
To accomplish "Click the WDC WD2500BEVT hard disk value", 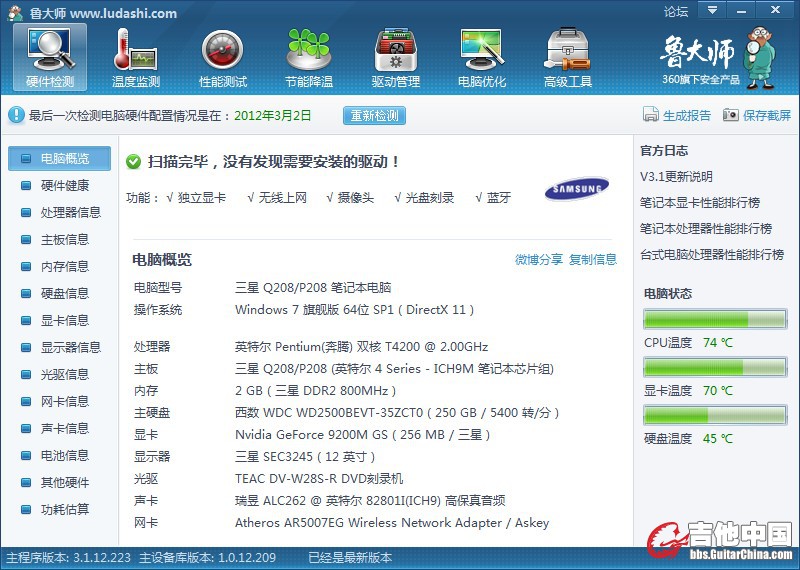I will click(397, 413).
